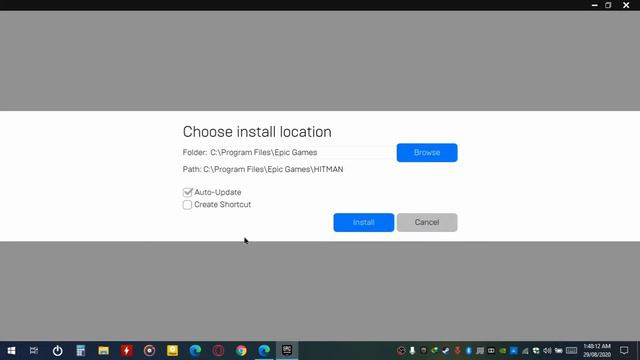Image resolution: width=640 pixels, height=360 pixels.
Task: Click the power icon in the taskbar
Action: coord(58,351)
